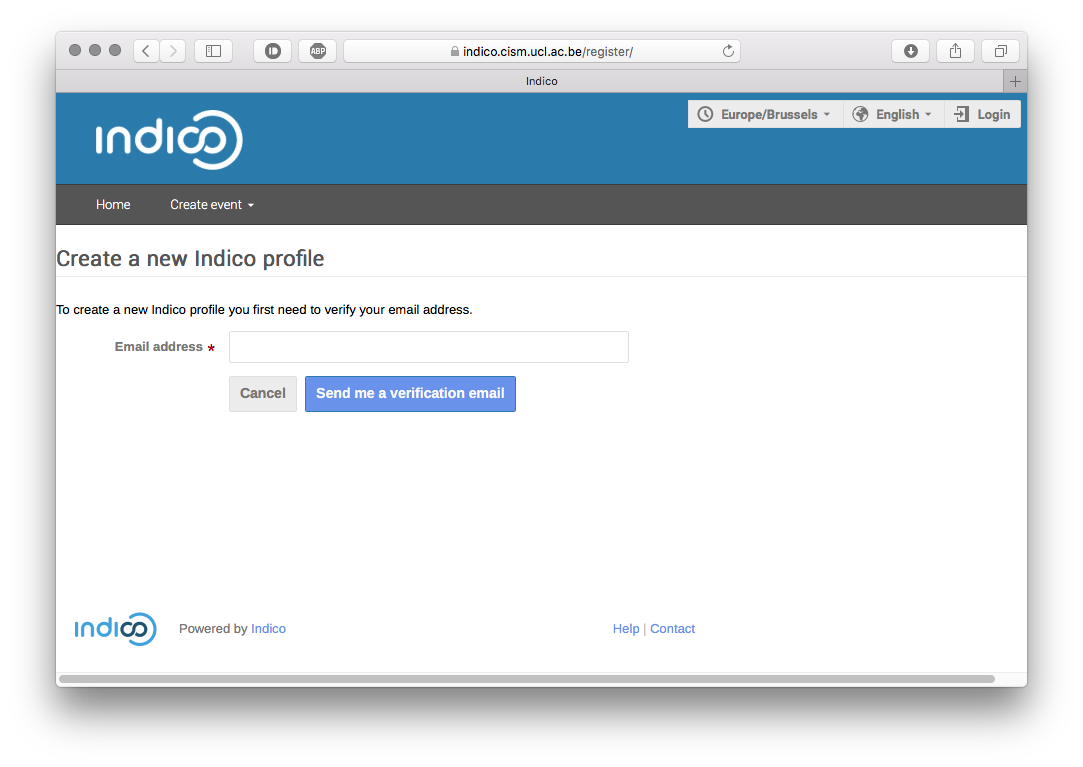The width and height of the screenshot is (1083, 767).
Task: Click the Login button
Action: tap(982, 115)
